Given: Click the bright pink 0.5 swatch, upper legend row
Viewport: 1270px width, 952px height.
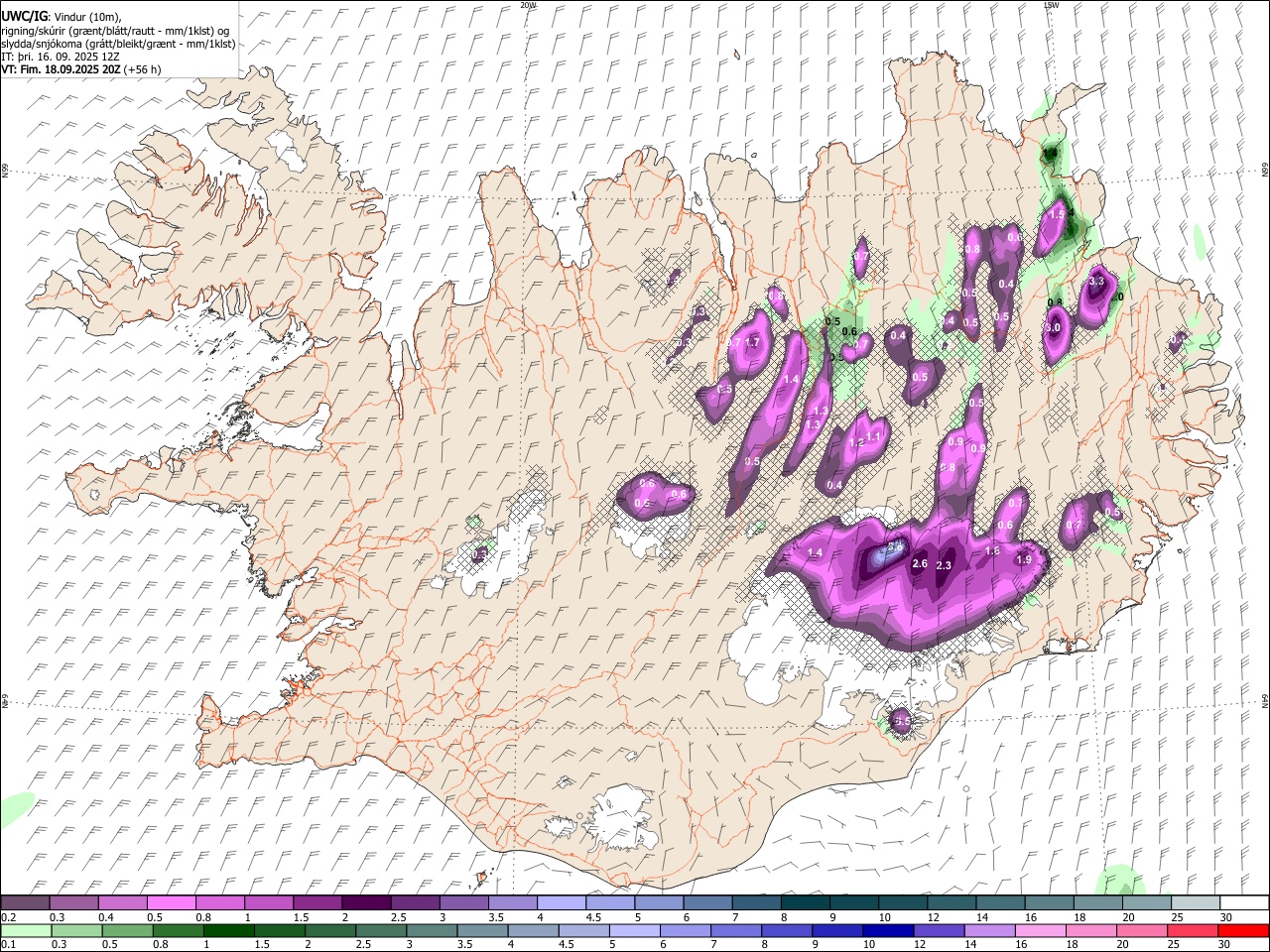Looking at the screenshot, I should coord(171,903).
